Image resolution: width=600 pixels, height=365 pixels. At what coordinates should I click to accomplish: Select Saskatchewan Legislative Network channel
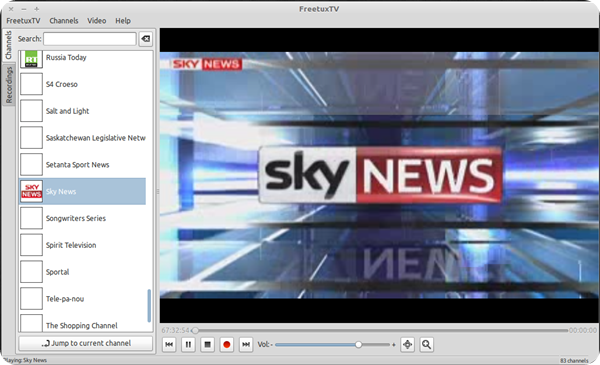(83, 138)
